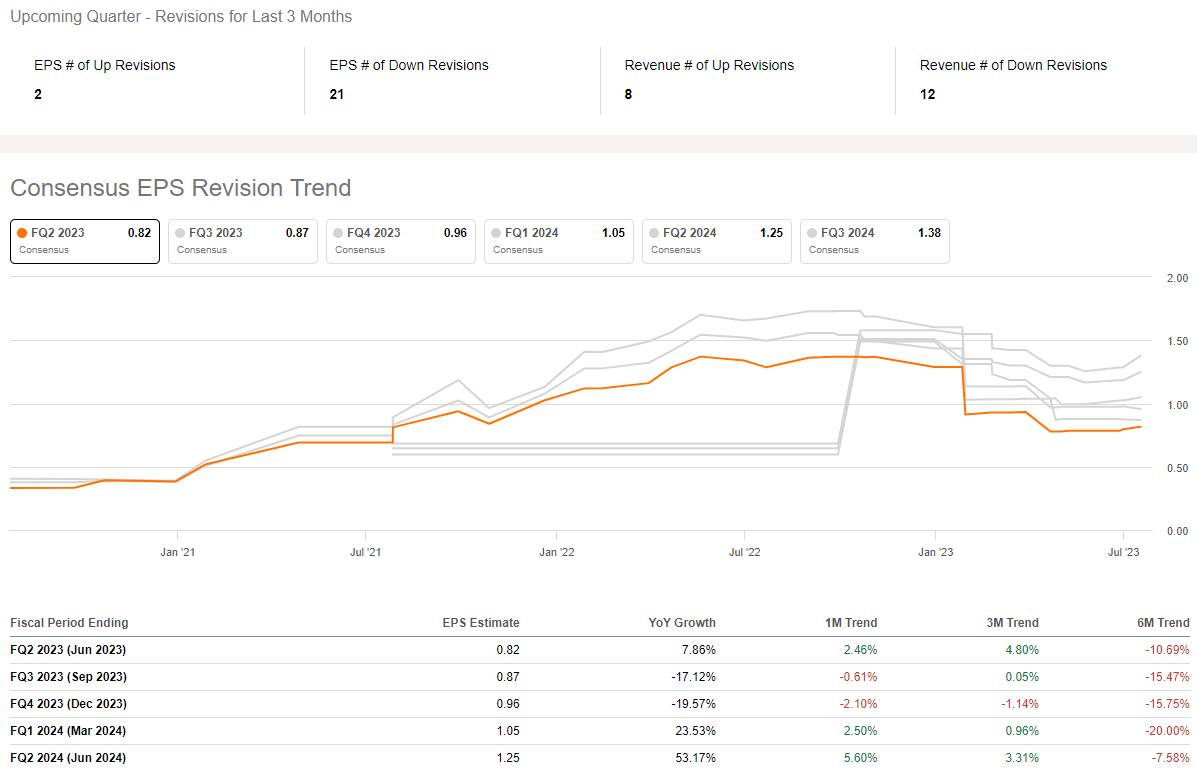The height and width of the screenshot is (770, 1197).
Task: Open the FQ2 2023 (Jun 2023) table row
Action: (x=68, y=650)
